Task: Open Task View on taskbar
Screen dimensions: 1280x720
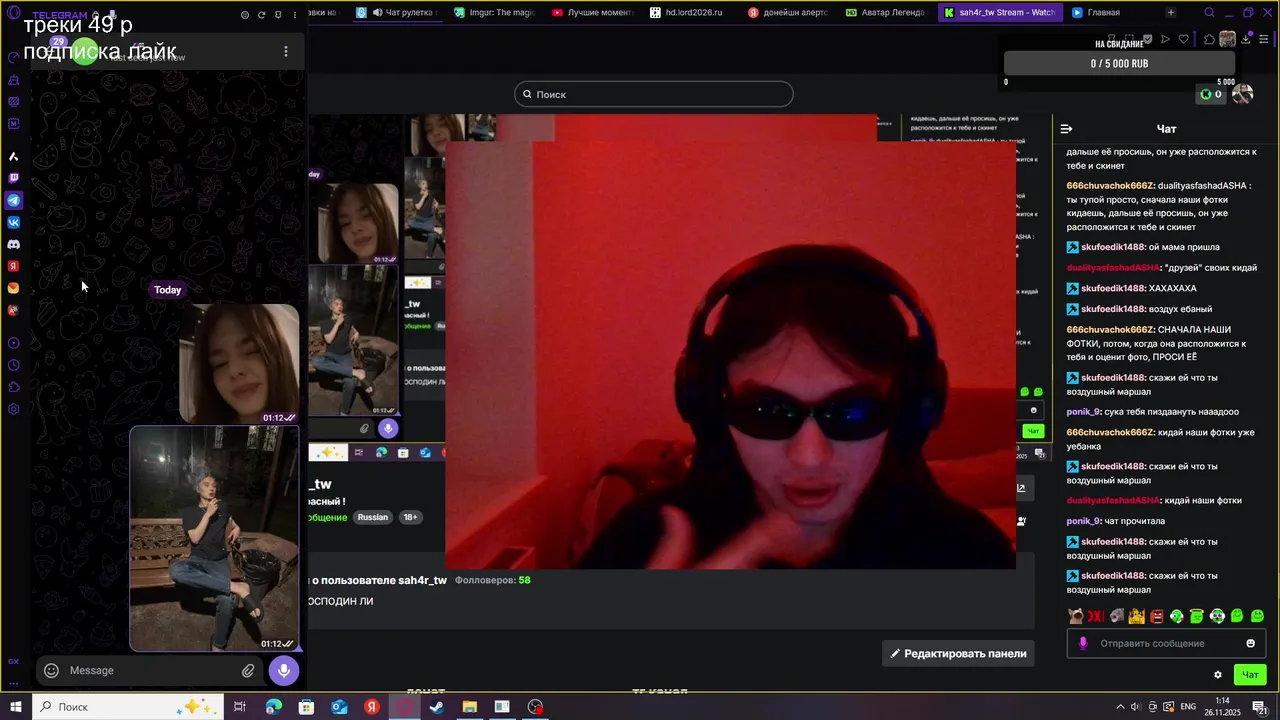Action: pos(240,707)
